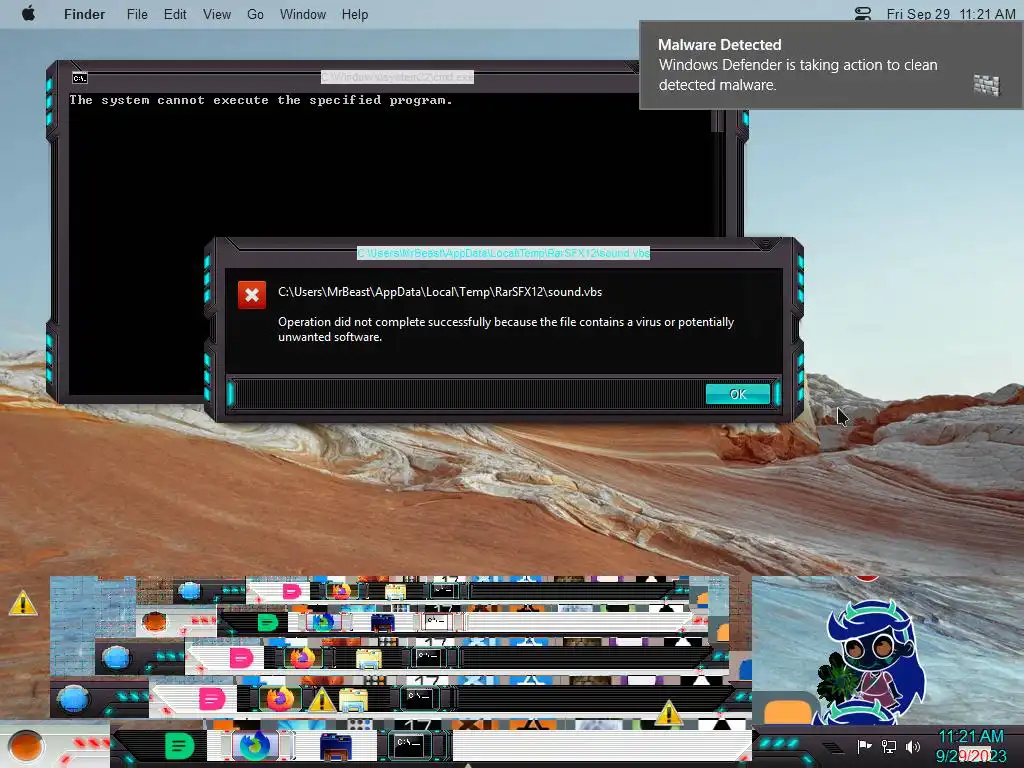Open Action Center flag in system tray
The width and height of the screenshot is (1024, 768).
point(864,746)
